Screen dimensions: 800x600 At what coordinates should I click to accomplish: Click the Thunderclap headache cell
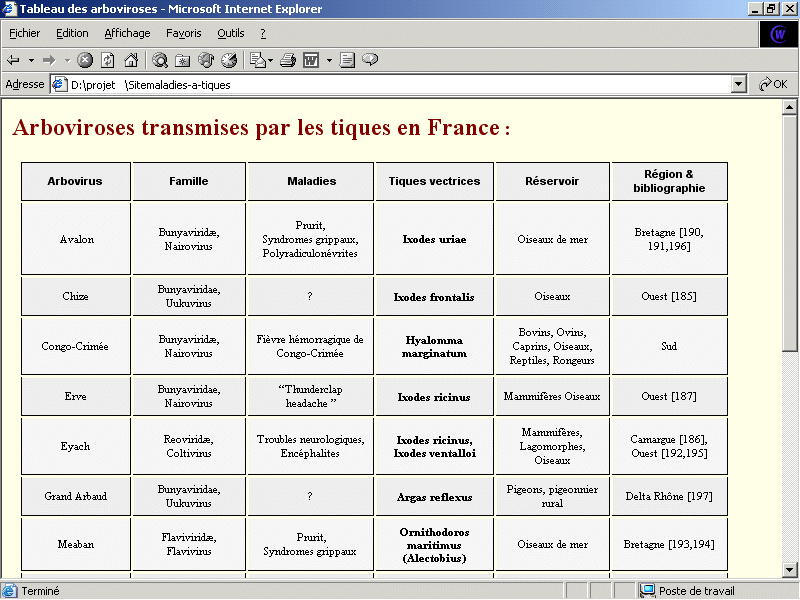tap(311, 396)
